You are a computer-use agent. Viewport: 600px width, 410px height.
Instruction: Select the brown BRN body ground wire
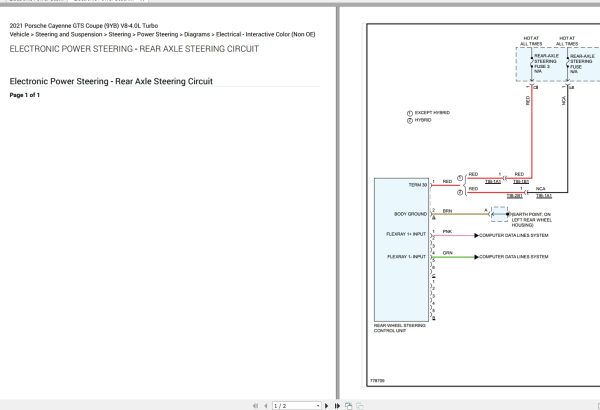click(x=460, y=214)
